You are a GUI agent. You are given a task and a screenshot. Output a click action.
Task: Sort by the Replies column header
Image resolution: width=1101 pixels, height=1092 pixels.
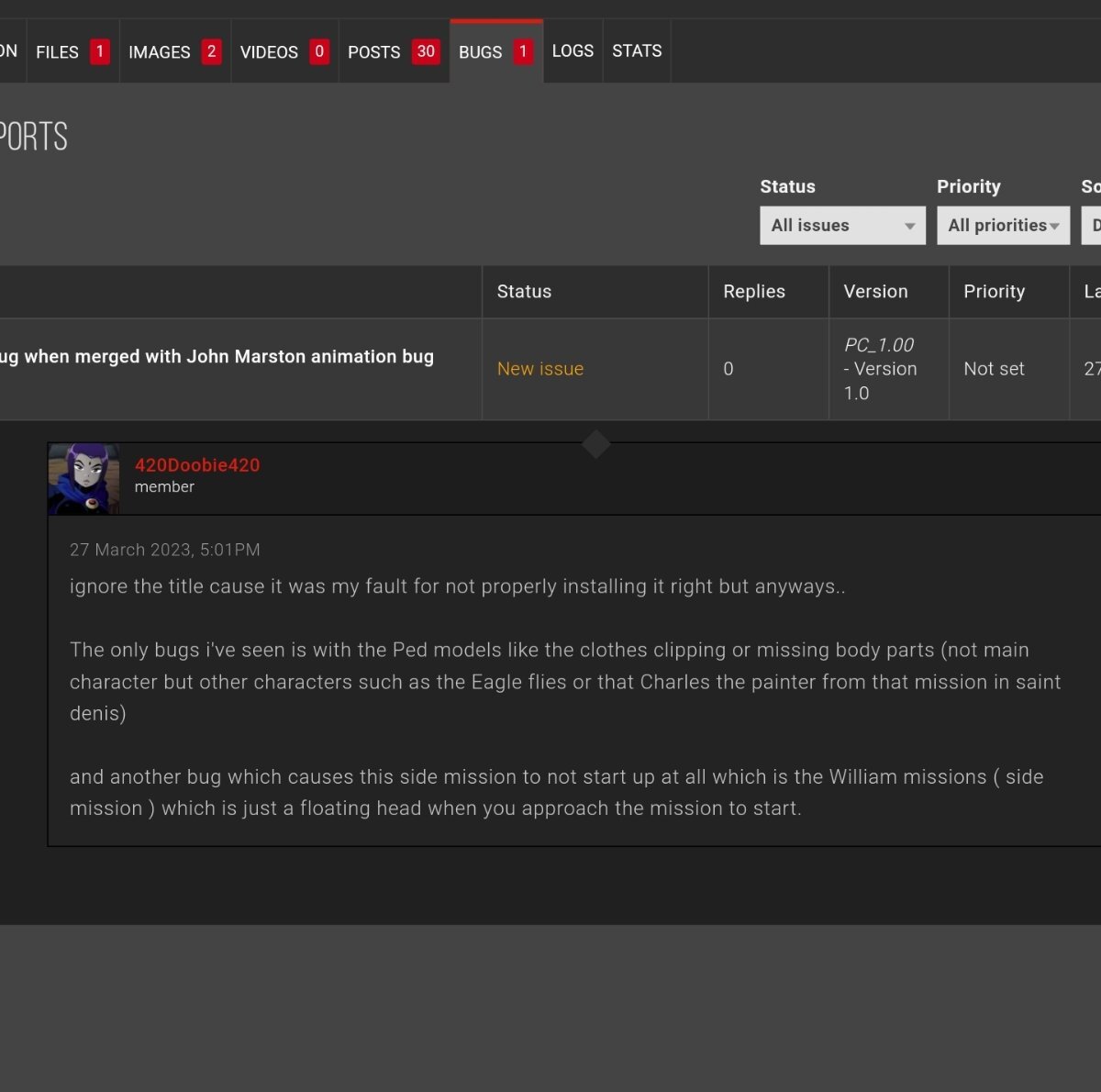753,292
